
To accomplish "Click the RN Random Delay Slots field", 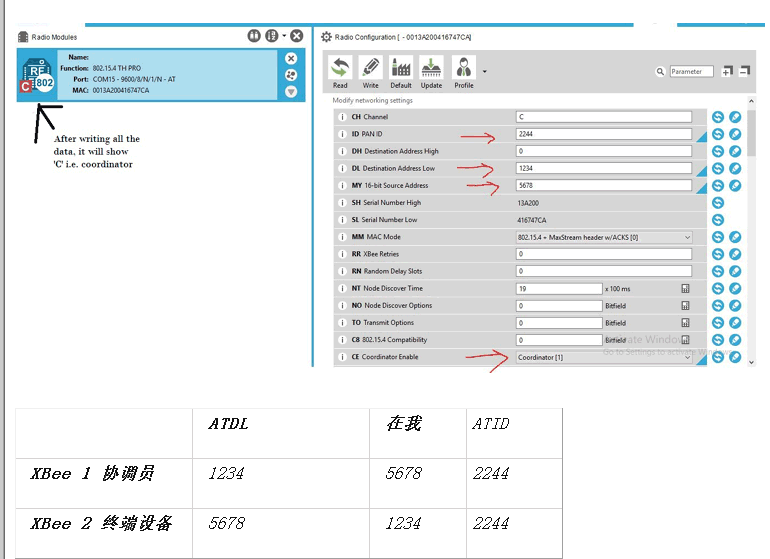I will tap(604, 271).
